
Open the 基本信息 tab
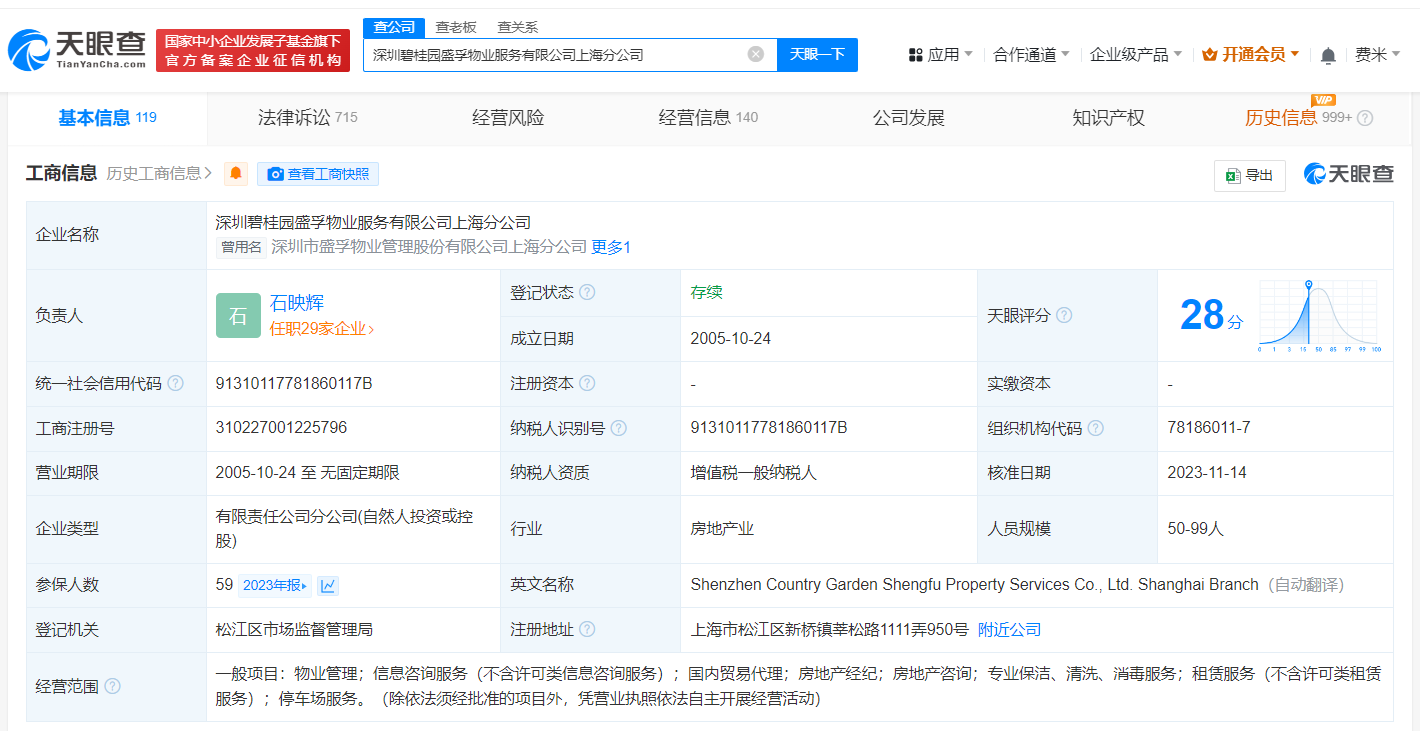point(107,118)
